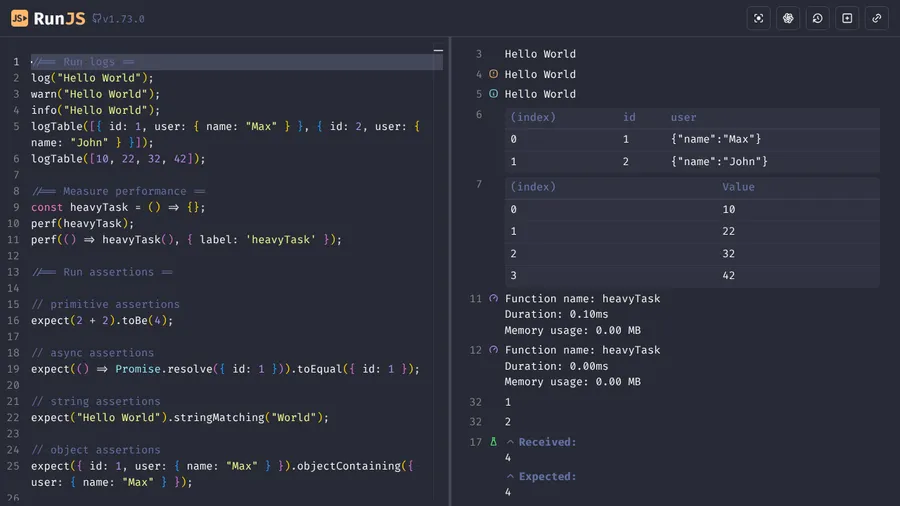Click the '// Run logs' comment on line 1
This screenshot has height=506, width=900.
coord(83,62)
